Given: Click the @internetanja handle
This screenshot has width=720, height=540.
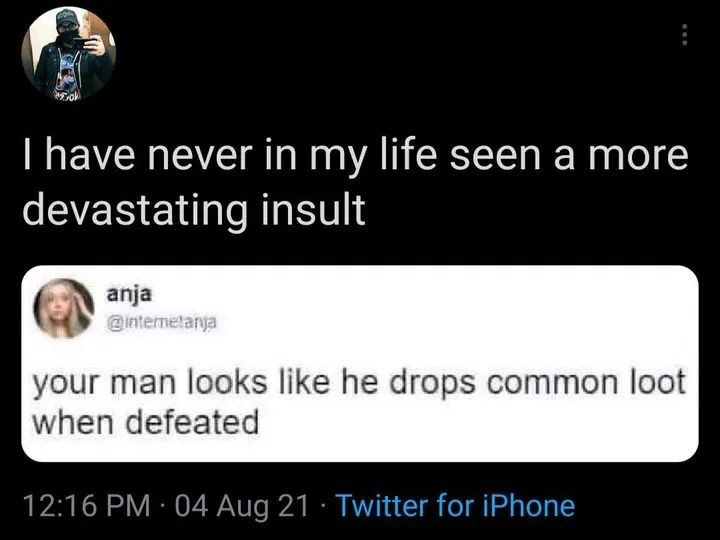Looking at the screenshot, I should click(x=160, y=322).
